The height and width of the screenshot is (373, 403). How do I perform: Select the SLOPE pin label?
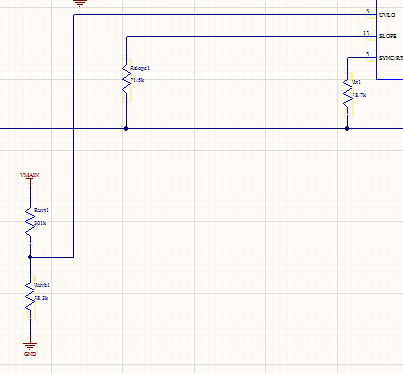click(x=388, y=36)
